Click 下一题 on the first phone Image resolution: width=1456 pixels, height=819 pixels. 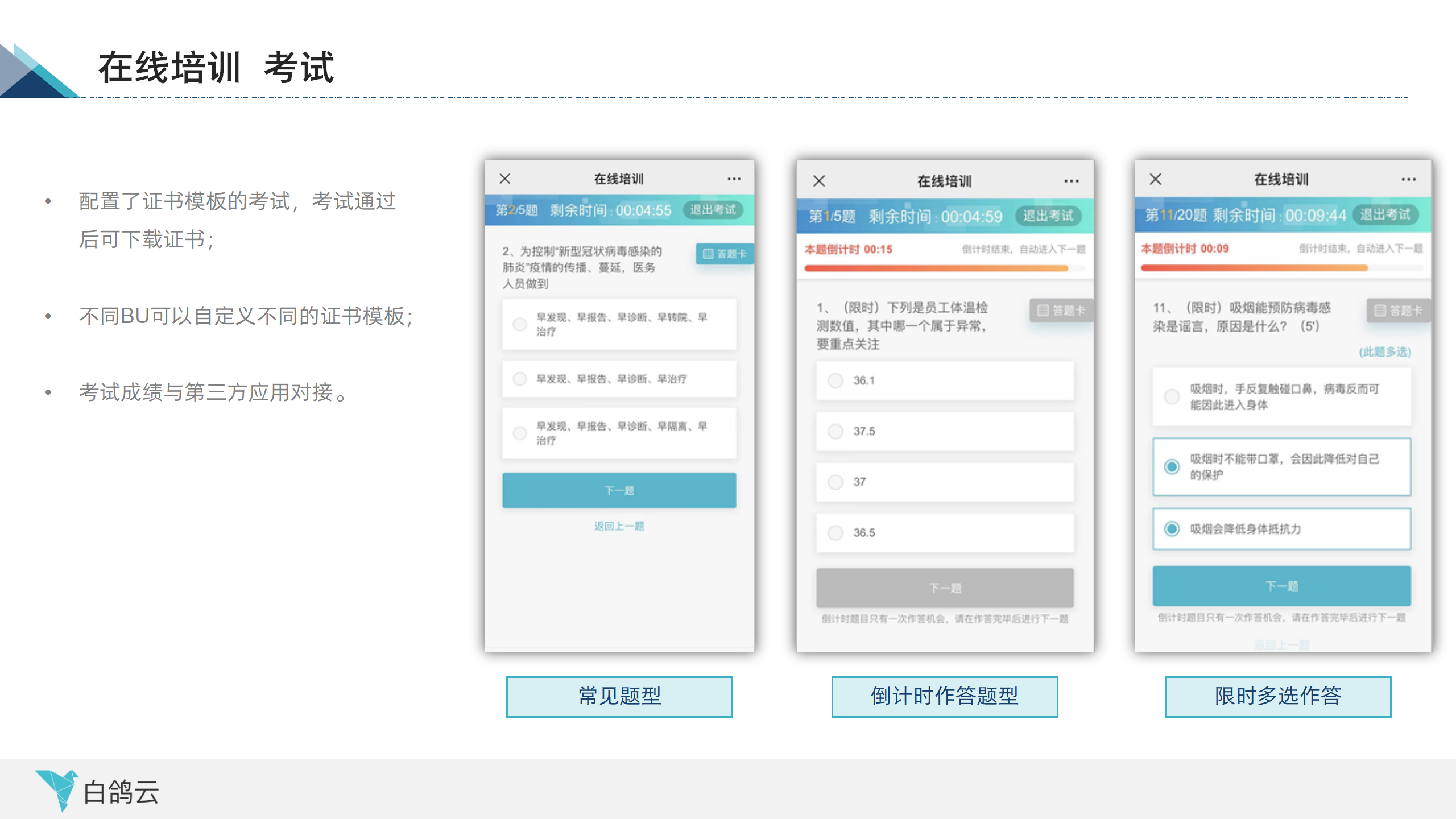click(x=619, y=490)
